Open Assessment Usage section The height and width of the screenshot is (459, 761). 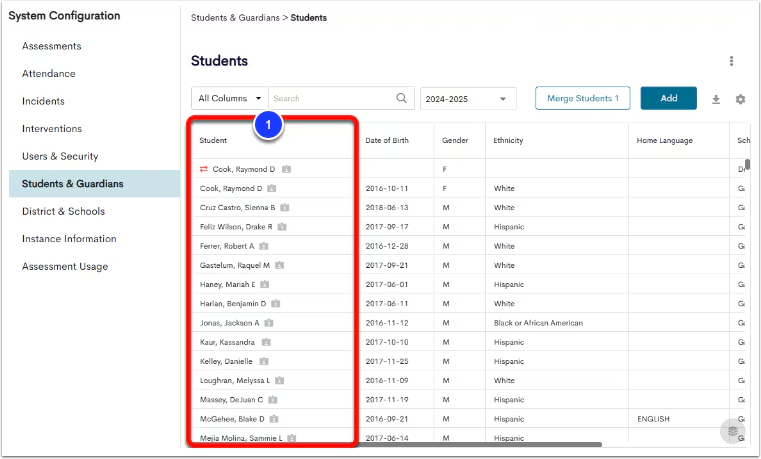pyautogui.click(x=65, y=266)
